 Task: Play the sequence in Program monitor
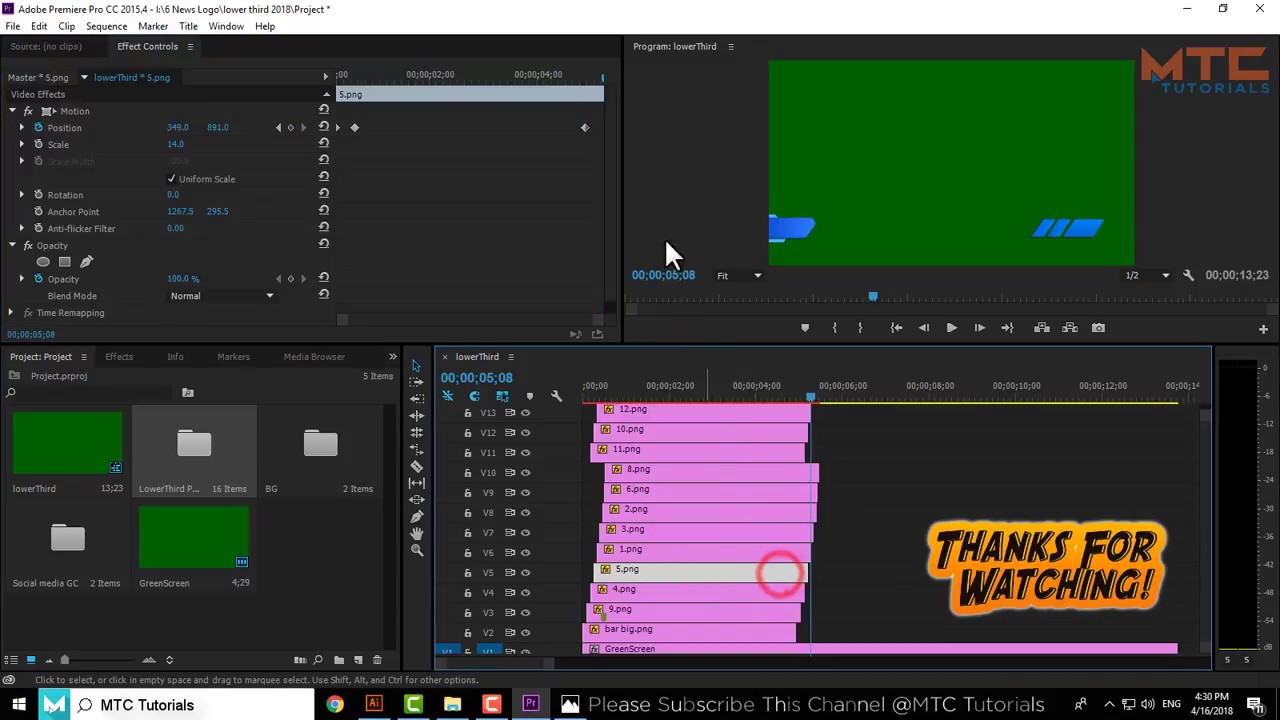coord(951,328)
